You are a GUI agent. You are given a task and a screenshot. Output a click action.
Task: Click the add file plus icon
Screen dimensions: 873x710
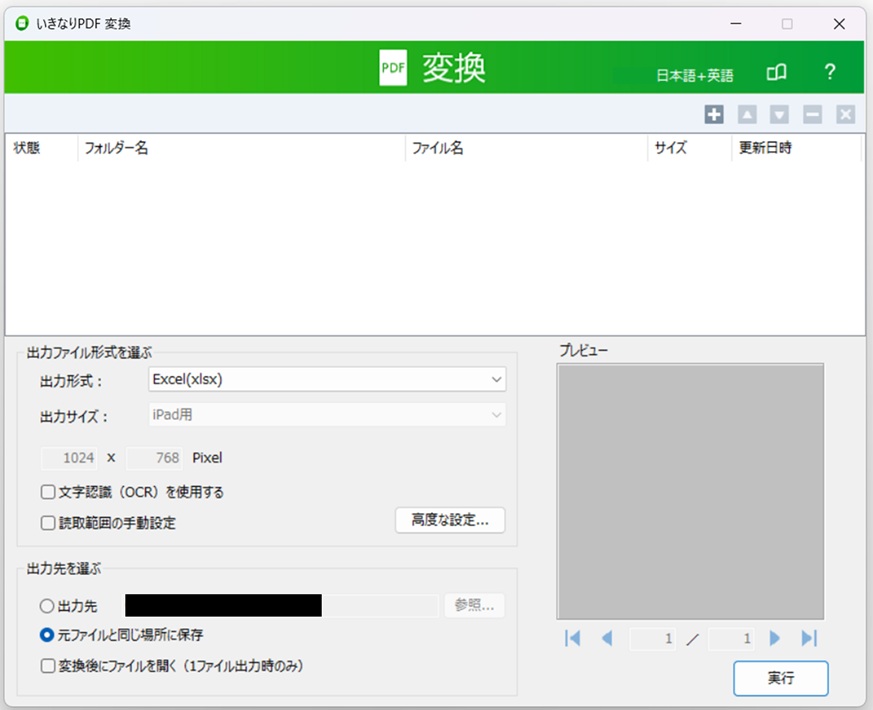713,115
